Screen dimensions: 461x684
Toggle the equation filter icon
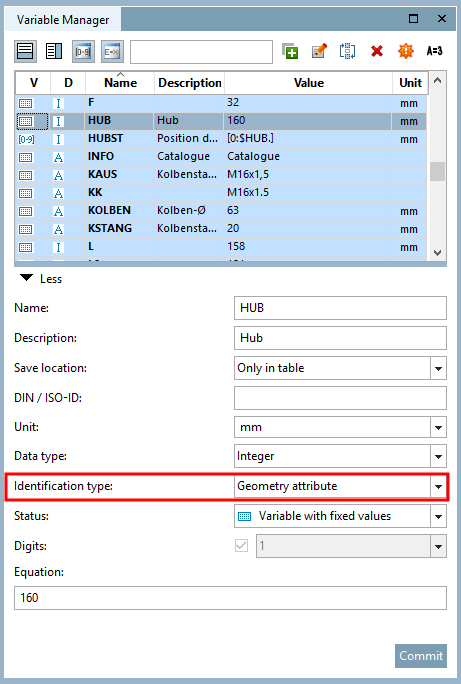click(x=112, y=51)
